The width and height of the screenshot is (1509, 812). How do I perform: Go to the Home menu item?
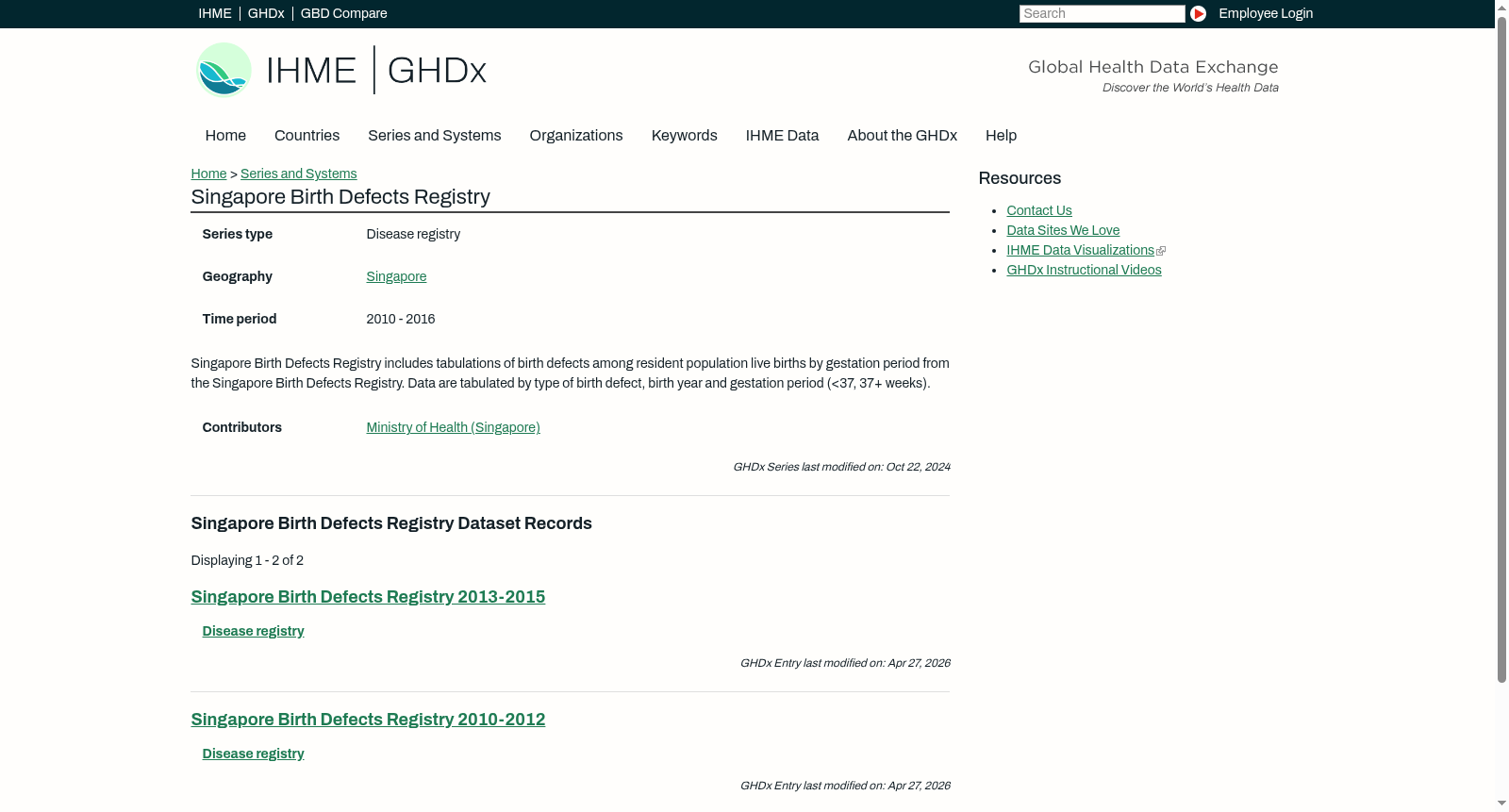pyautogui.click(x=225, y=136)
